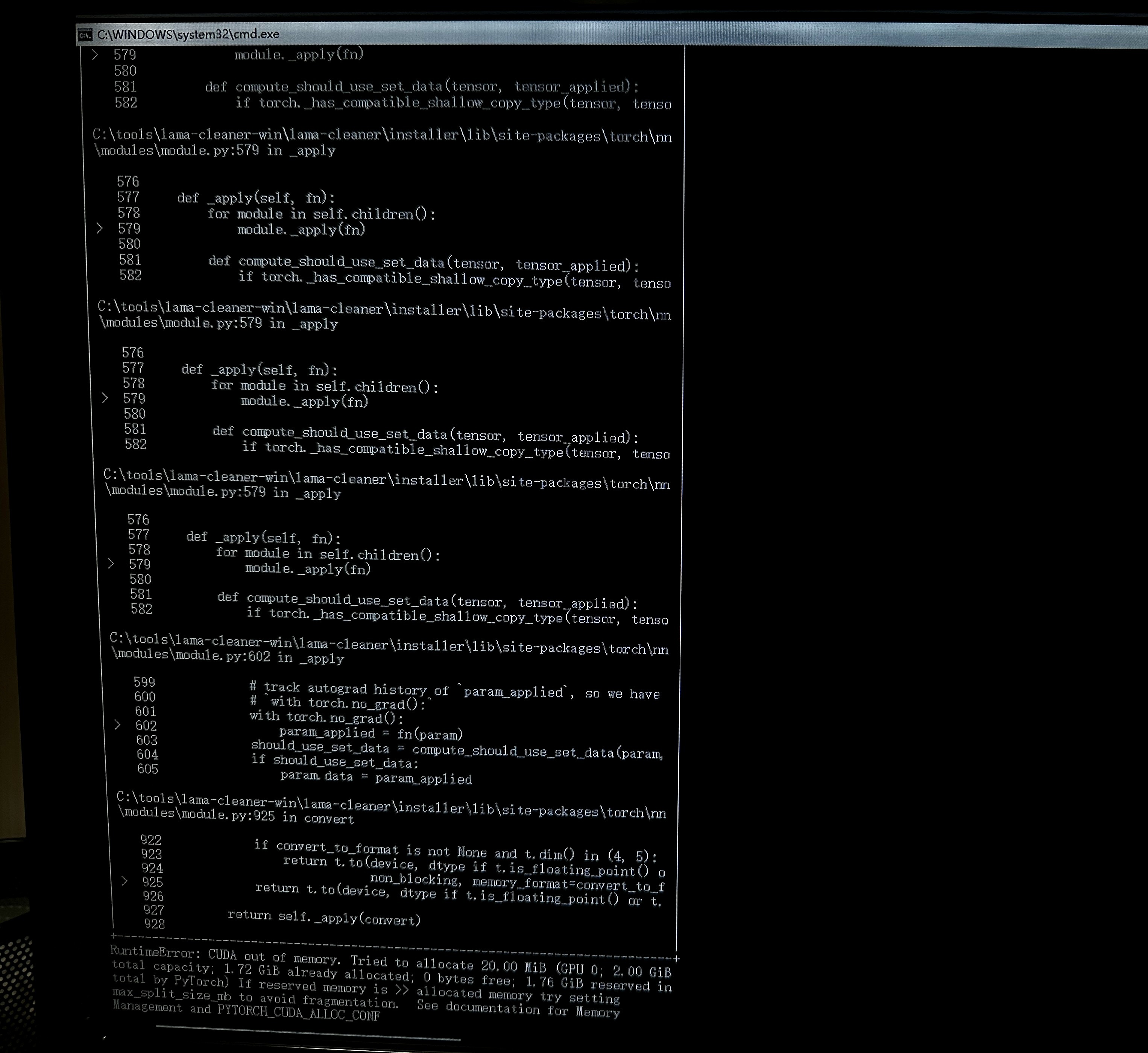The image size is (1148, 1053).
Task: Click the line "param.data = param_applied"
Action: tap(376, 777)
